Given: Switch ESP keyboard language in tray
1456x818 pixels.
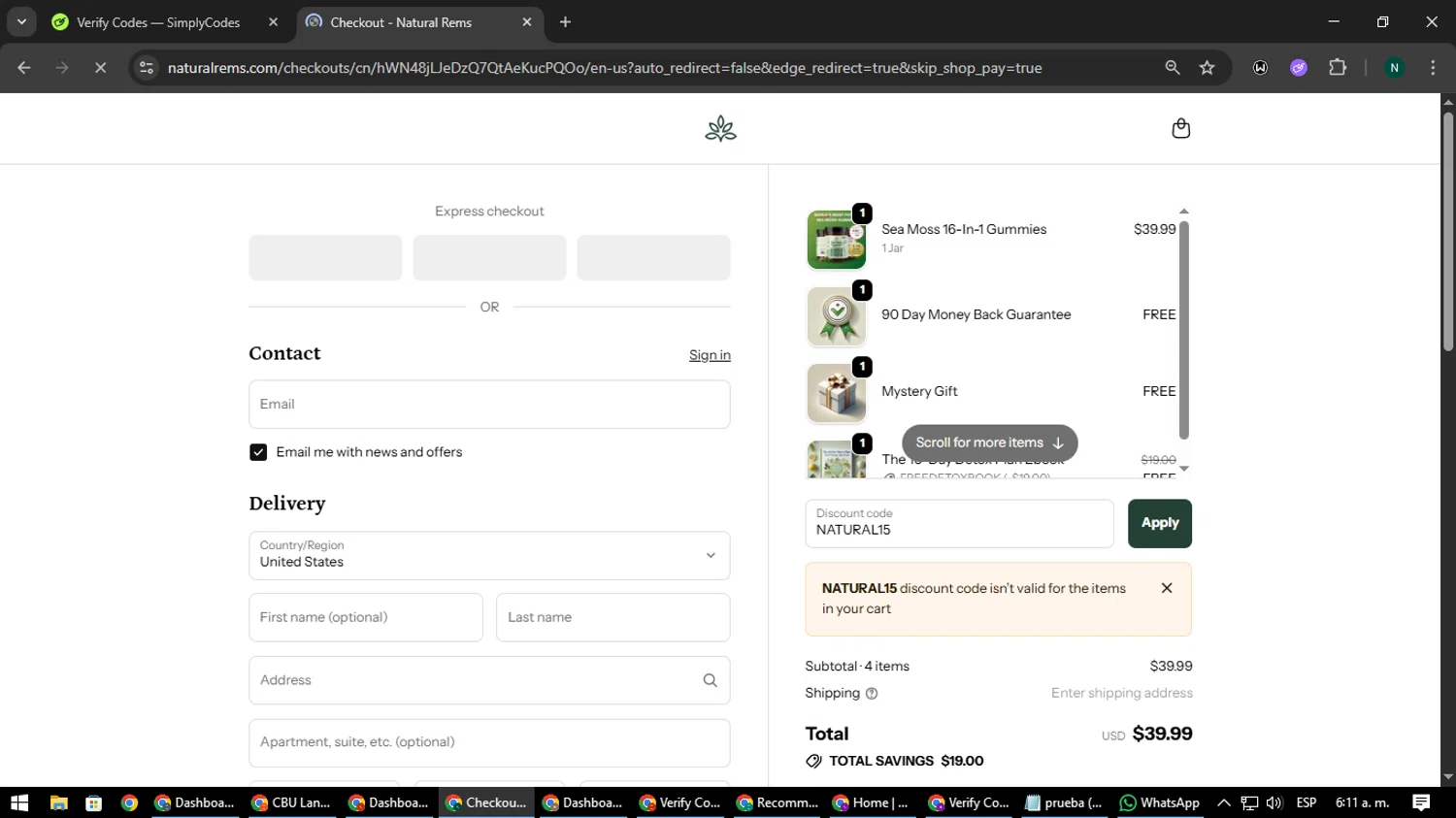Looking at the screenshot, I should (1307, 802).
